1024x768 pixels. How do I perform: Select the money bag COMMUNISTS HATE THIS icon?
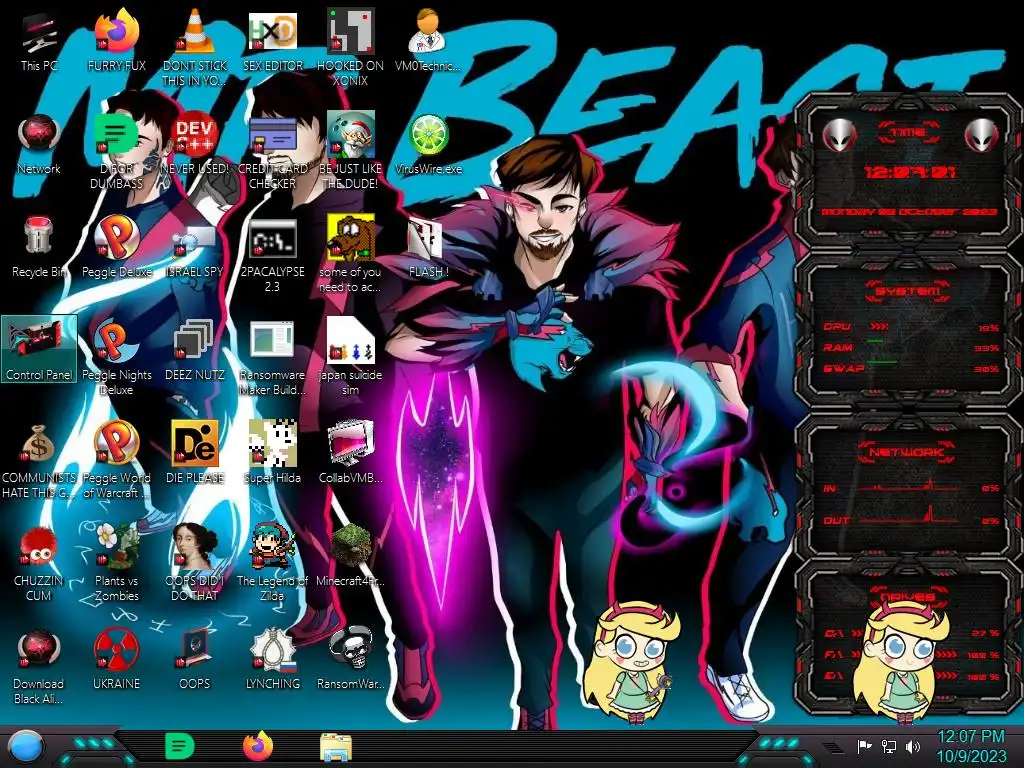(39, 460)
